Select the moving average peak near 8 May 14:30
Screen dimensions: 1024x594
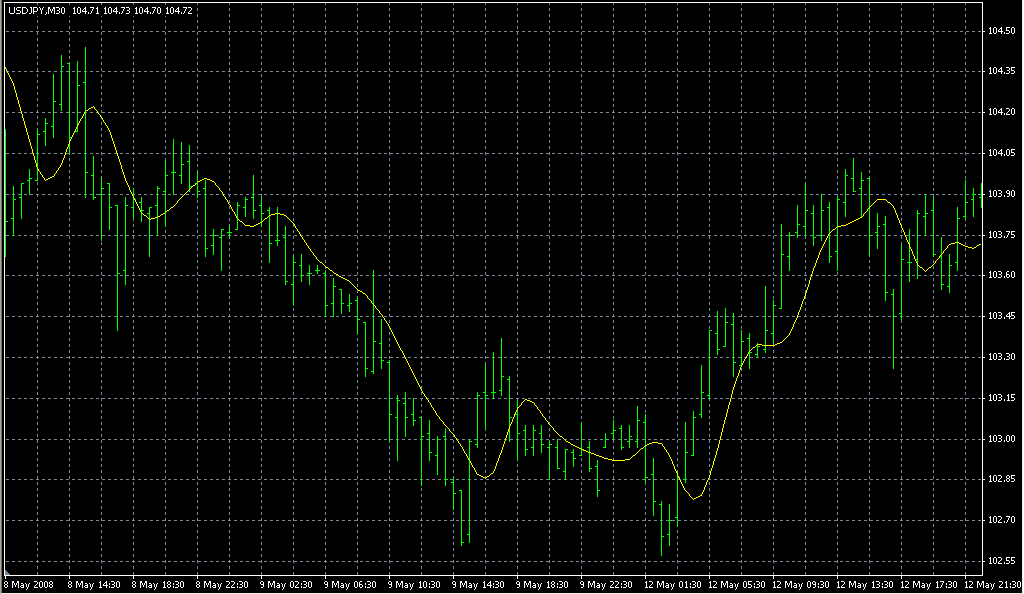93,107
